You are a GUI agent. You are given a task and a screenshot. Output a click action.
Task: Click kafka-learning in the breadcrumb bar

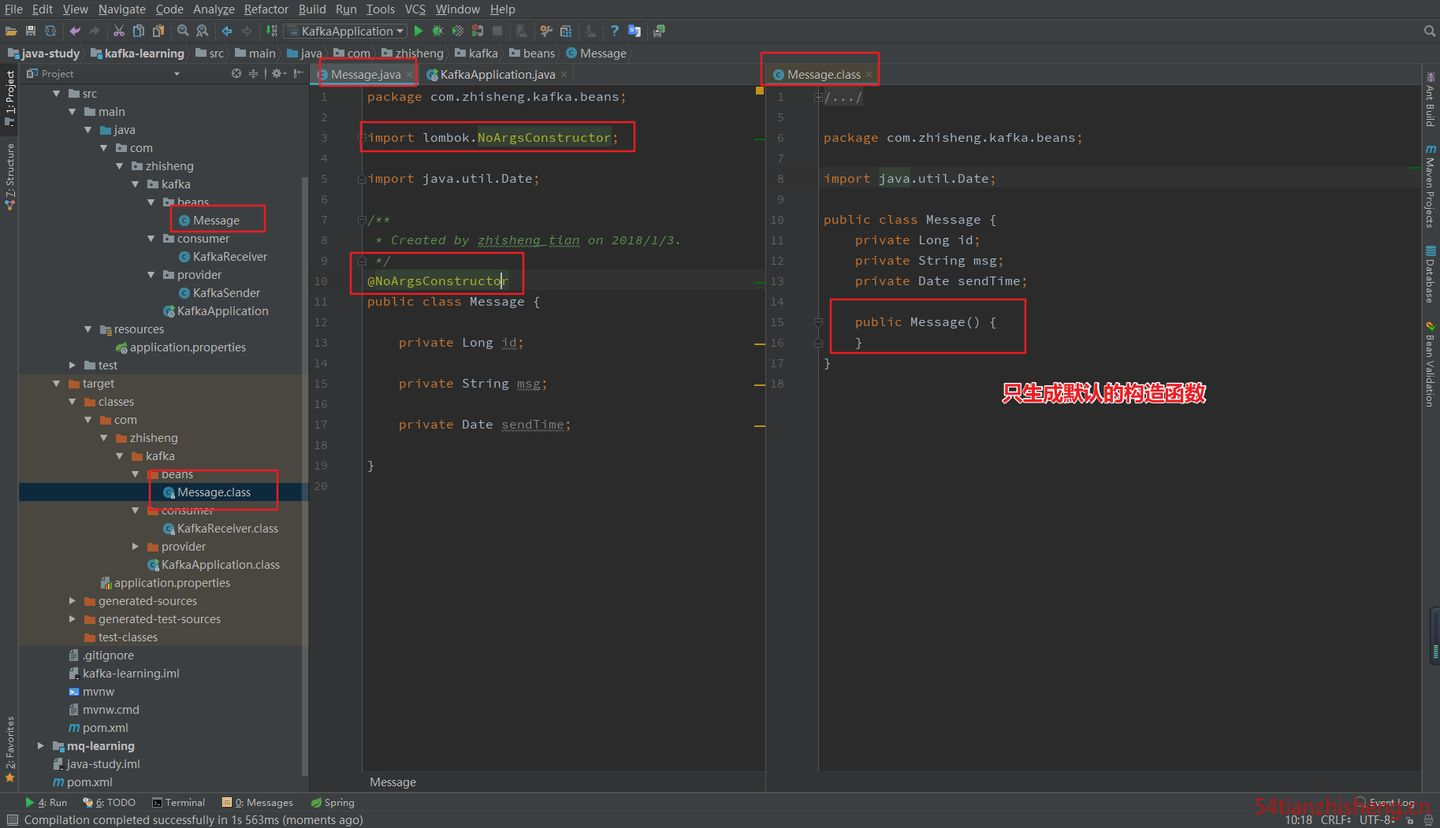tap(137, 53)
